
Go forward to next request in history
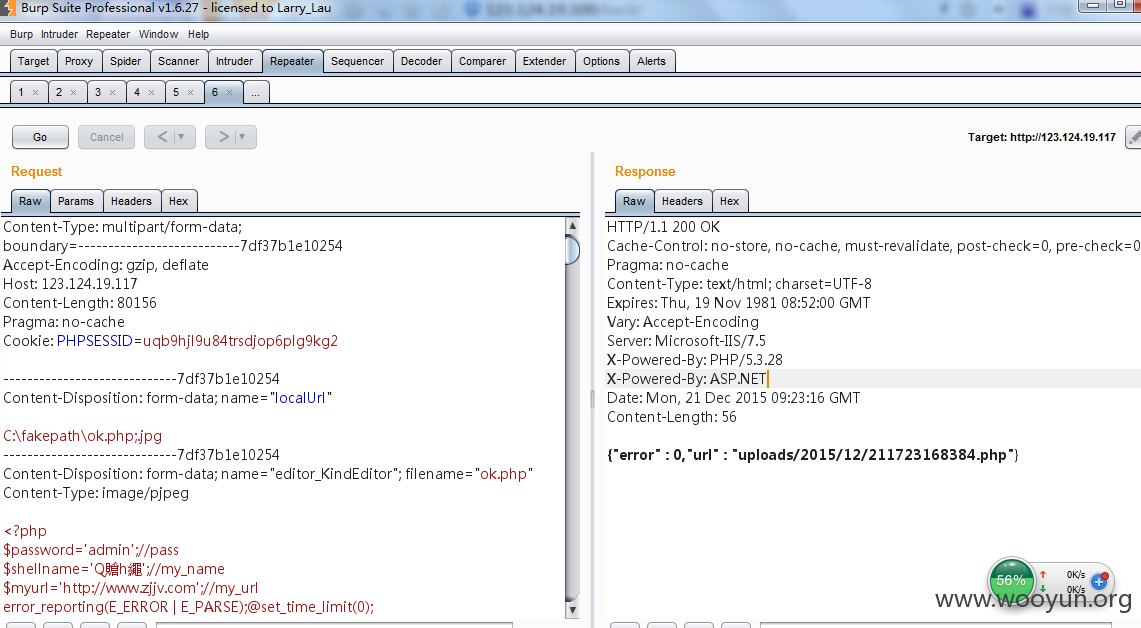tap(223, 137)
